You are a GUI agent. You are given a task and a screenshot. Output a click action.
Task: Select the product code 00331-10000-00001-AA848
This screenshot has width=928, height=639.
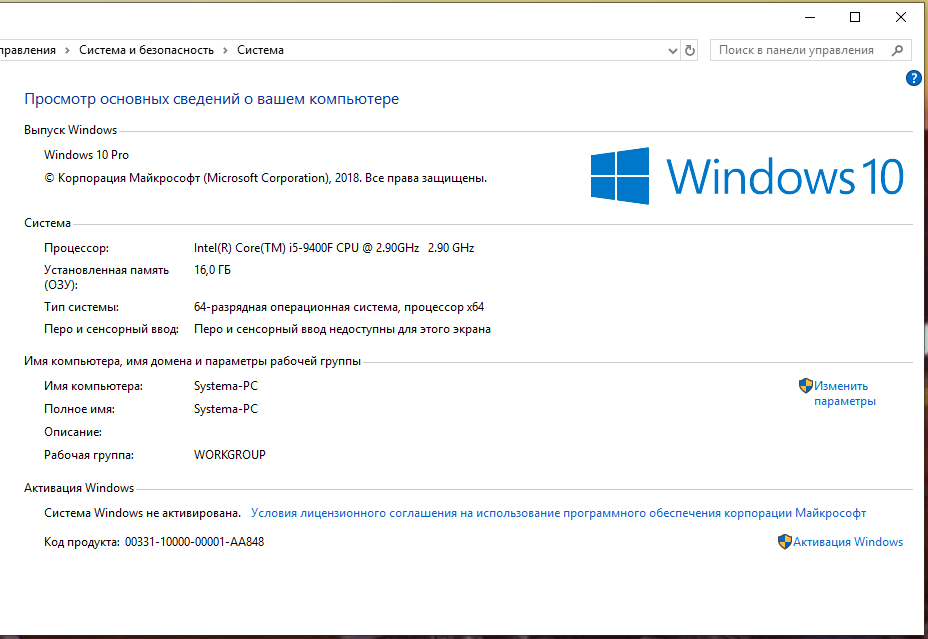pyautogui.click(x=195, y=542)
